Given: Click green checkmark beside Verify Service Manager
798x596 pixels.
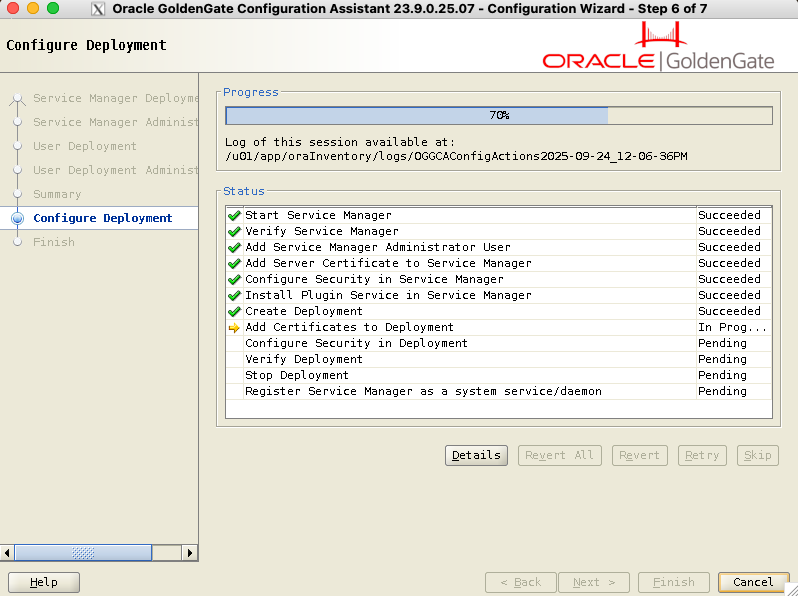Looking at the screenshot, I should pyautogui.click(x=234, y=231).
